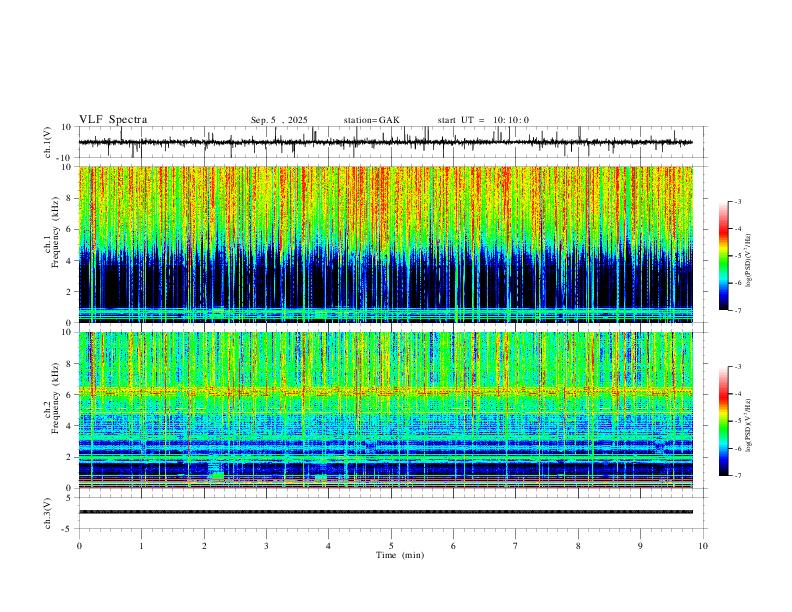The height and width of the screenshot is (612, 792).
Task: Click the time axis tick label "2"
Action: [x=204, y=546]
